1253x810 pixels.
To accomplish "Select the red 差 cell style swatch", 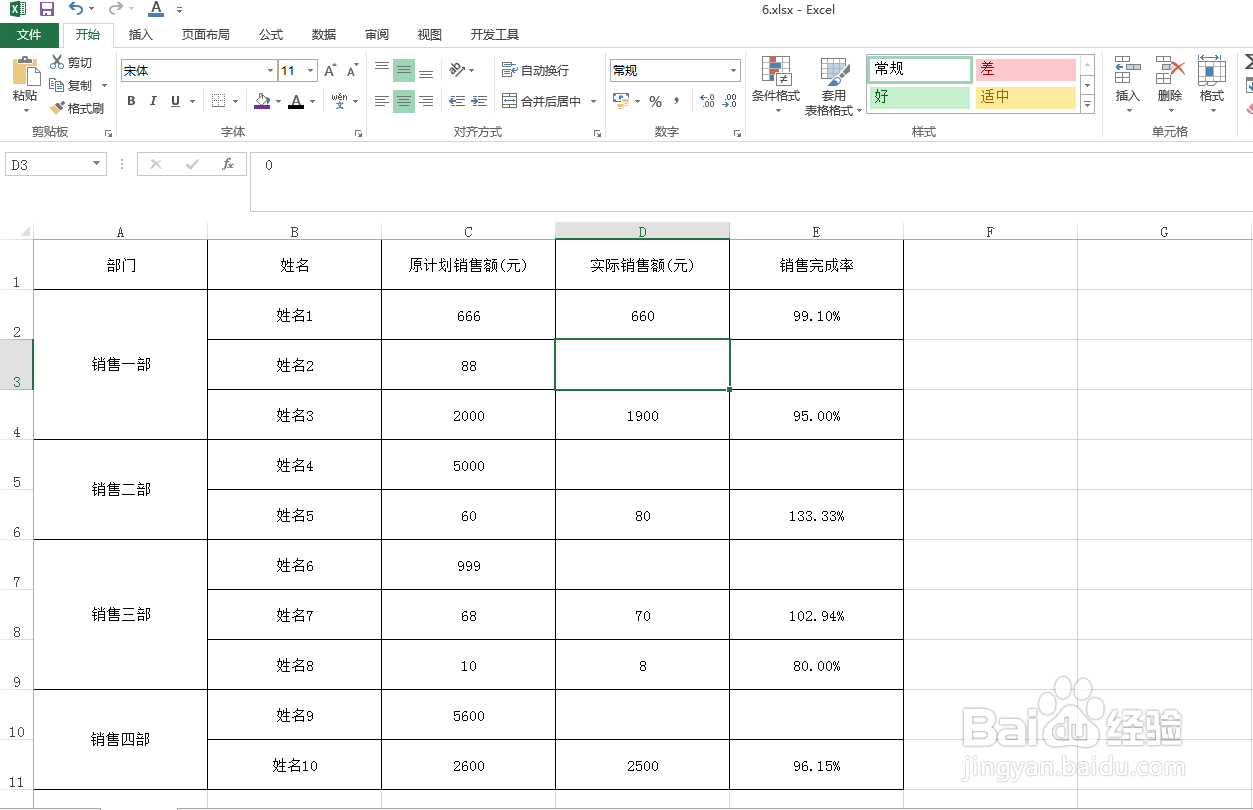I will pos(1024,70).
